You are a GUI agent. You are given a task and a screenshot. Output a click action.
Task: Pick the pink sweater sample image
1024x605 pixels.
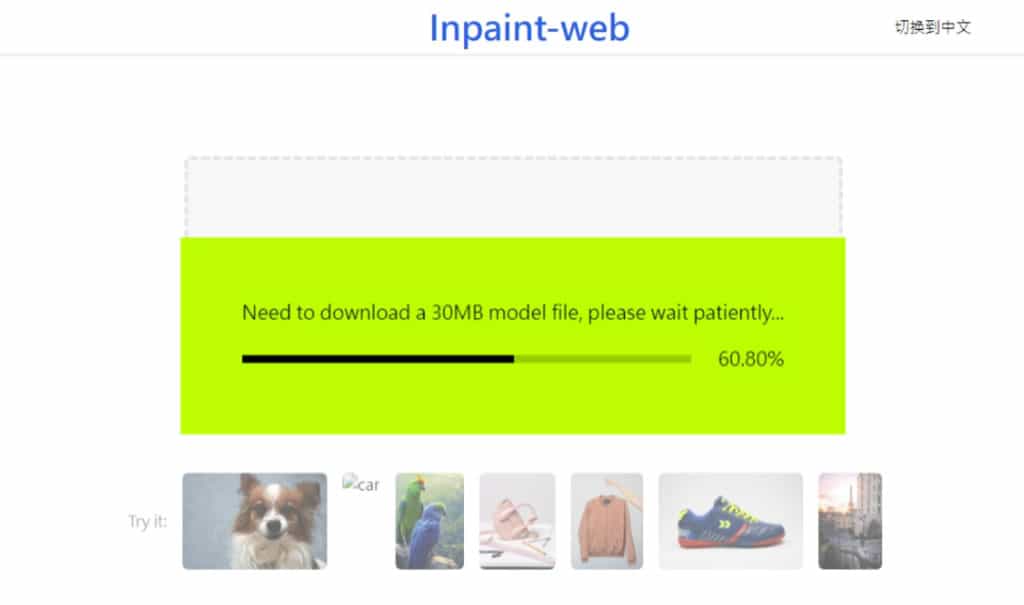pos(606,521)
